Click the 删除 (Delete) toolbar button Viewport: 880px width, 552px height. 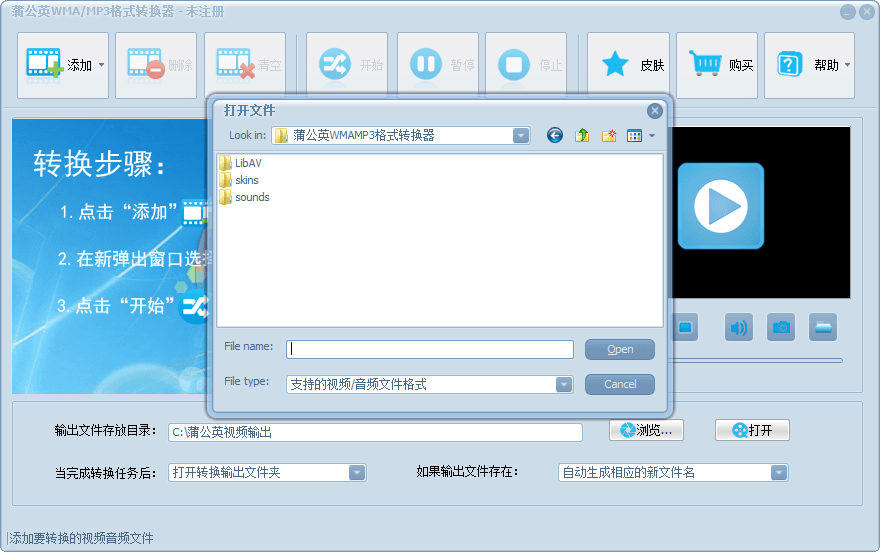(156, 65)
